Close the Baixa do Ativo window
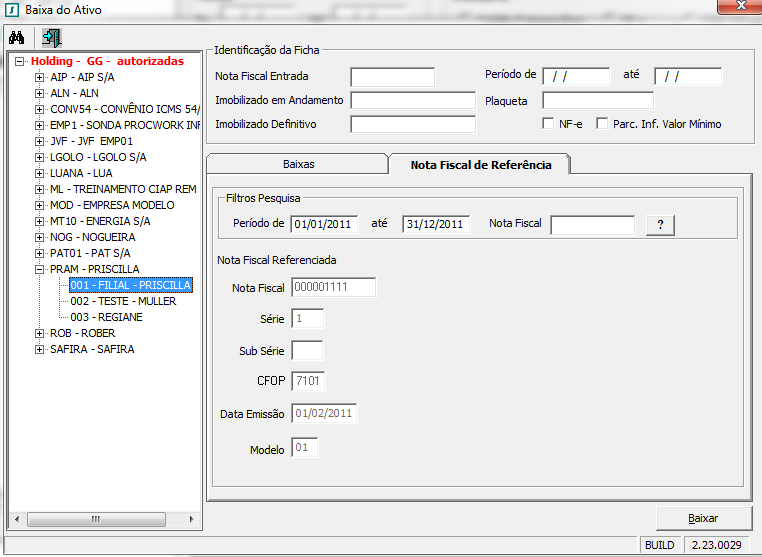The height and width of the screenshot is (557, 762). tap(740, 6)
